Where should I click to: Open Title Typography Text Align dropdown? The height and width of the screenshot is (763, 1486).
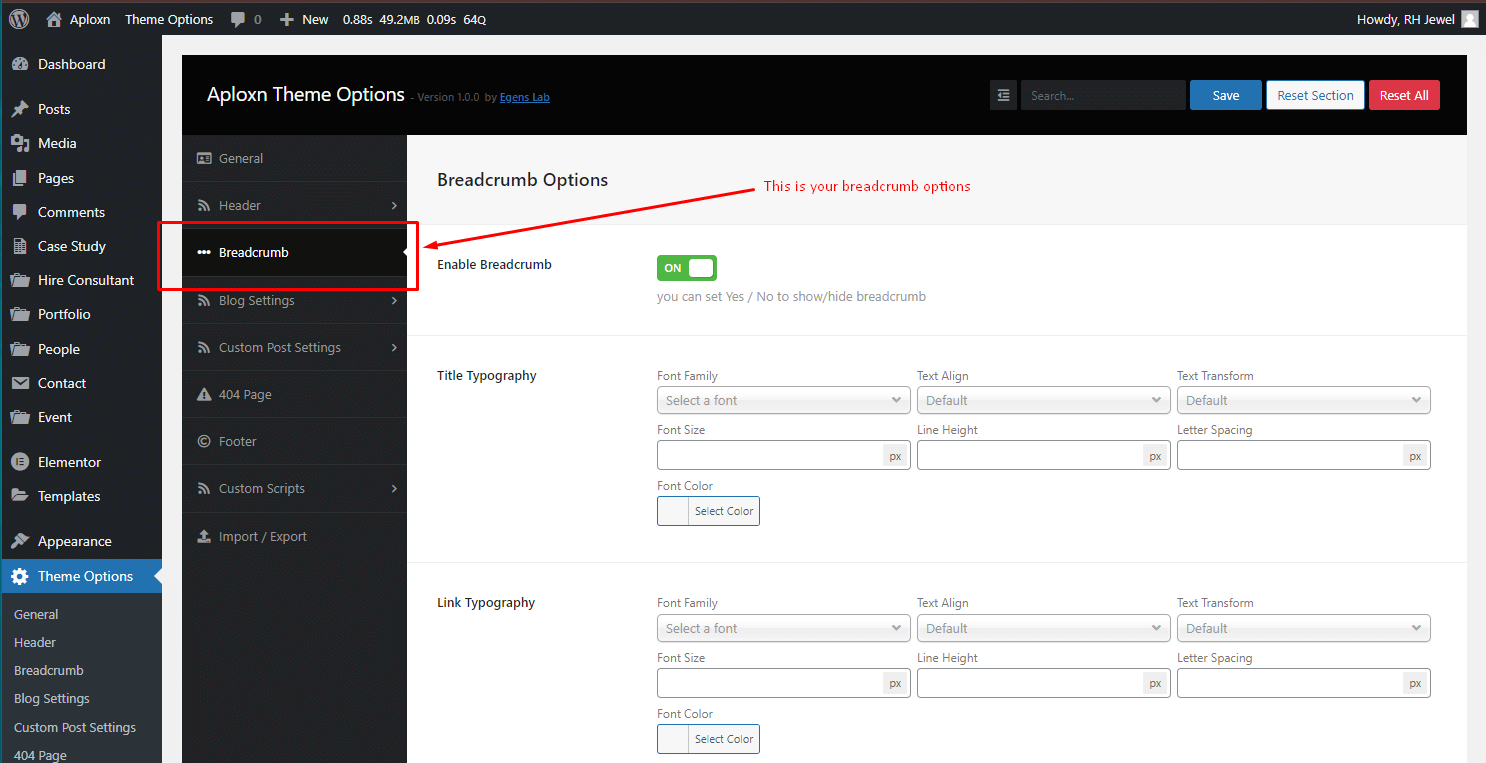pos(1043,400)
